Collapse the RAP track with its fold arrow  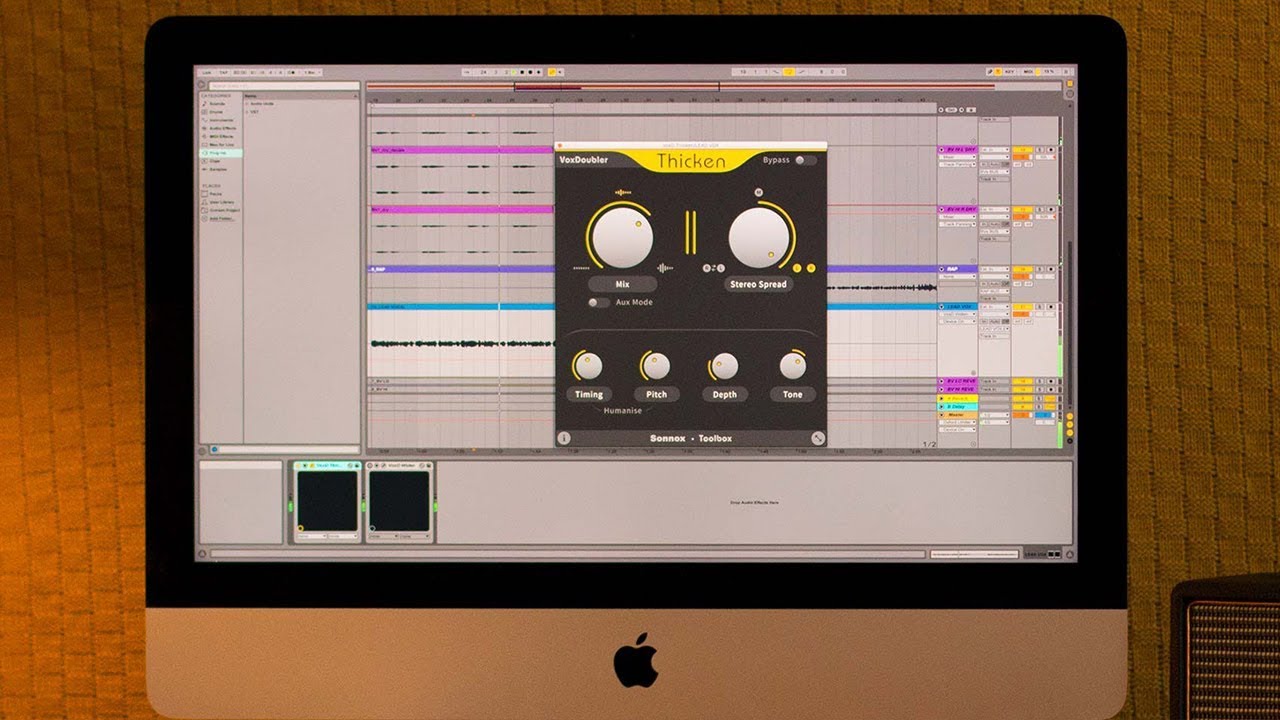pyautogui.click(x=941, y=269)
